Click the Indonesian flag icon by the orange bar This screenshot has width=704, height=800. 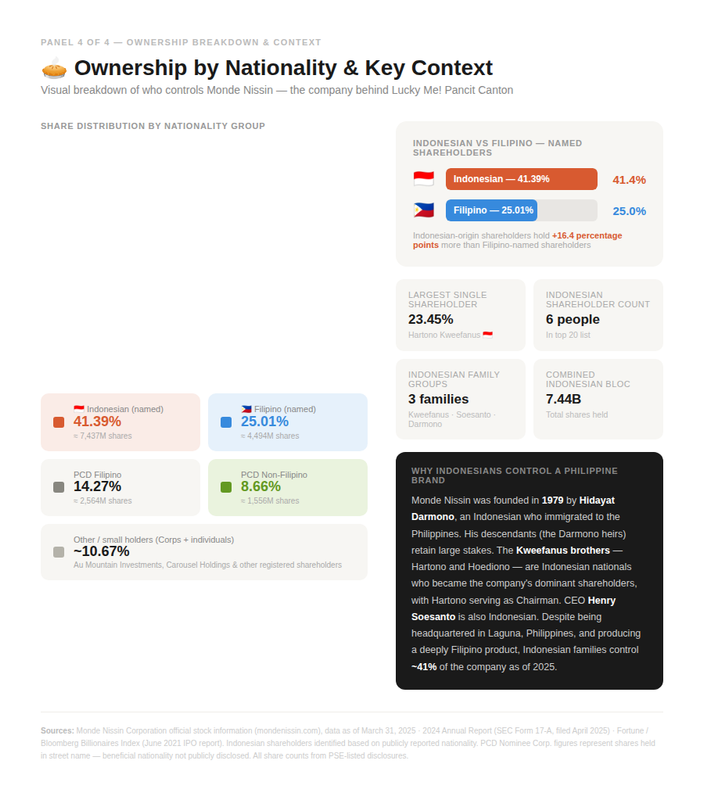tap(423, 179)
